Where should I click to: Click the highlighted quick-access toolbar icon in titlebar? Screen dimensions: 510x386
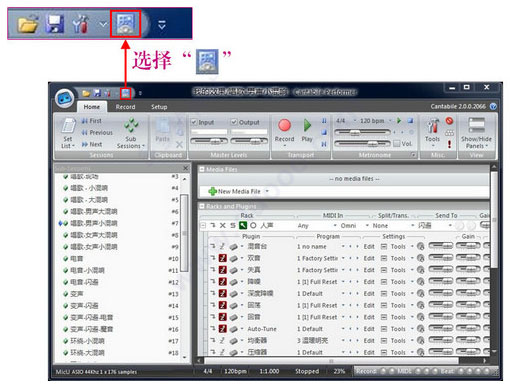click(x=126, y=93)
